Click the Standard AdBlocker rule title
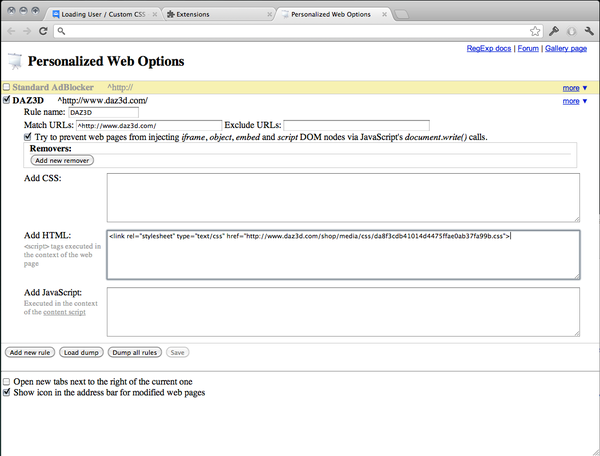This screenshot has height=456, width=600. coord(53,87)
